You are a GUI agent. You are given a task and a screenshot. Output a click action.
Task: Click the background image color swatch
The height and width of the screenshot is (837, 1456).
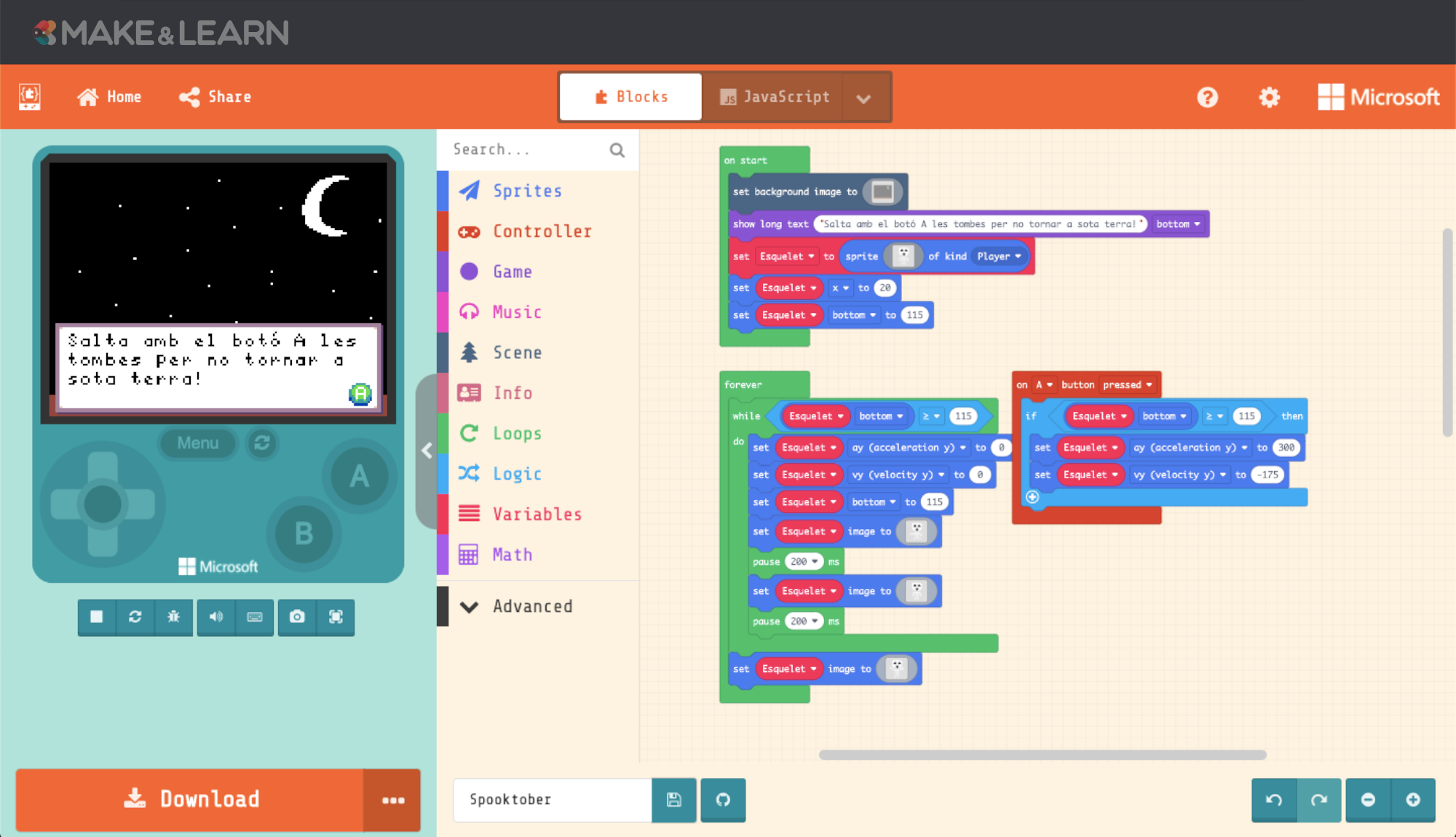tap(882, 191)
